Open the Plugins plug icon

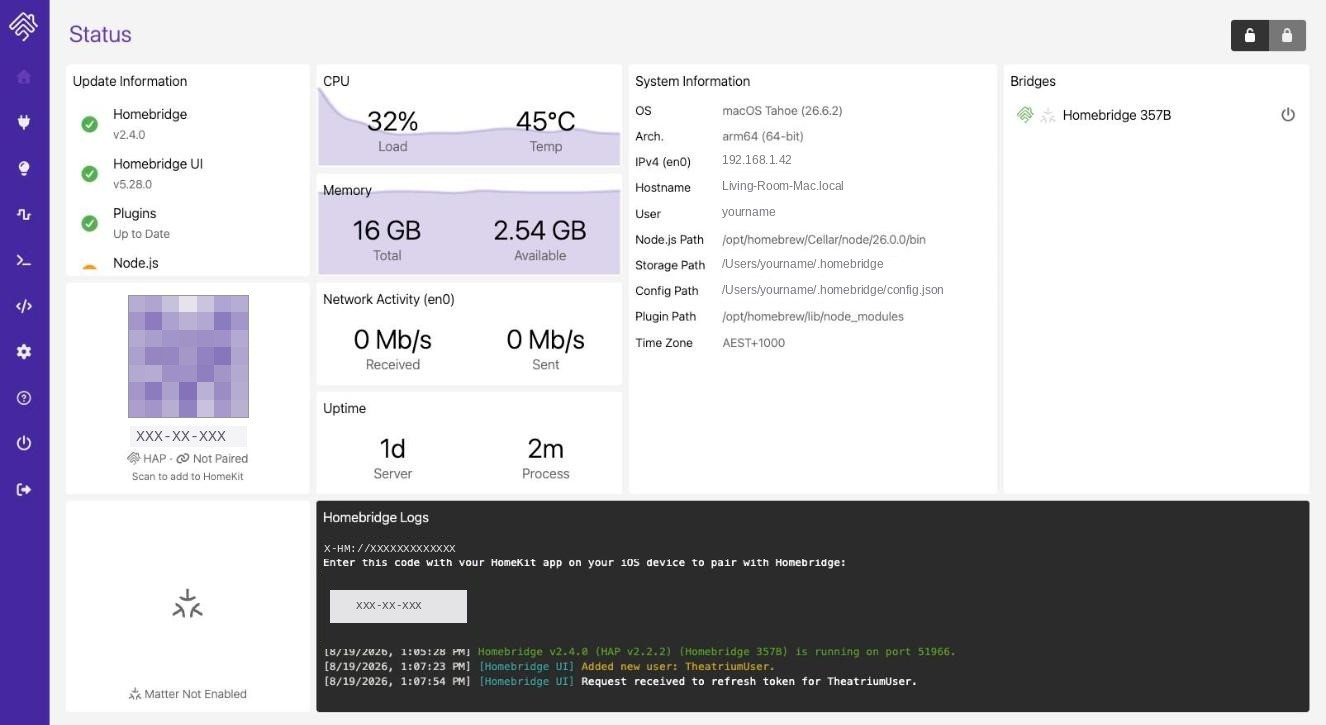(x=24, y=122)
